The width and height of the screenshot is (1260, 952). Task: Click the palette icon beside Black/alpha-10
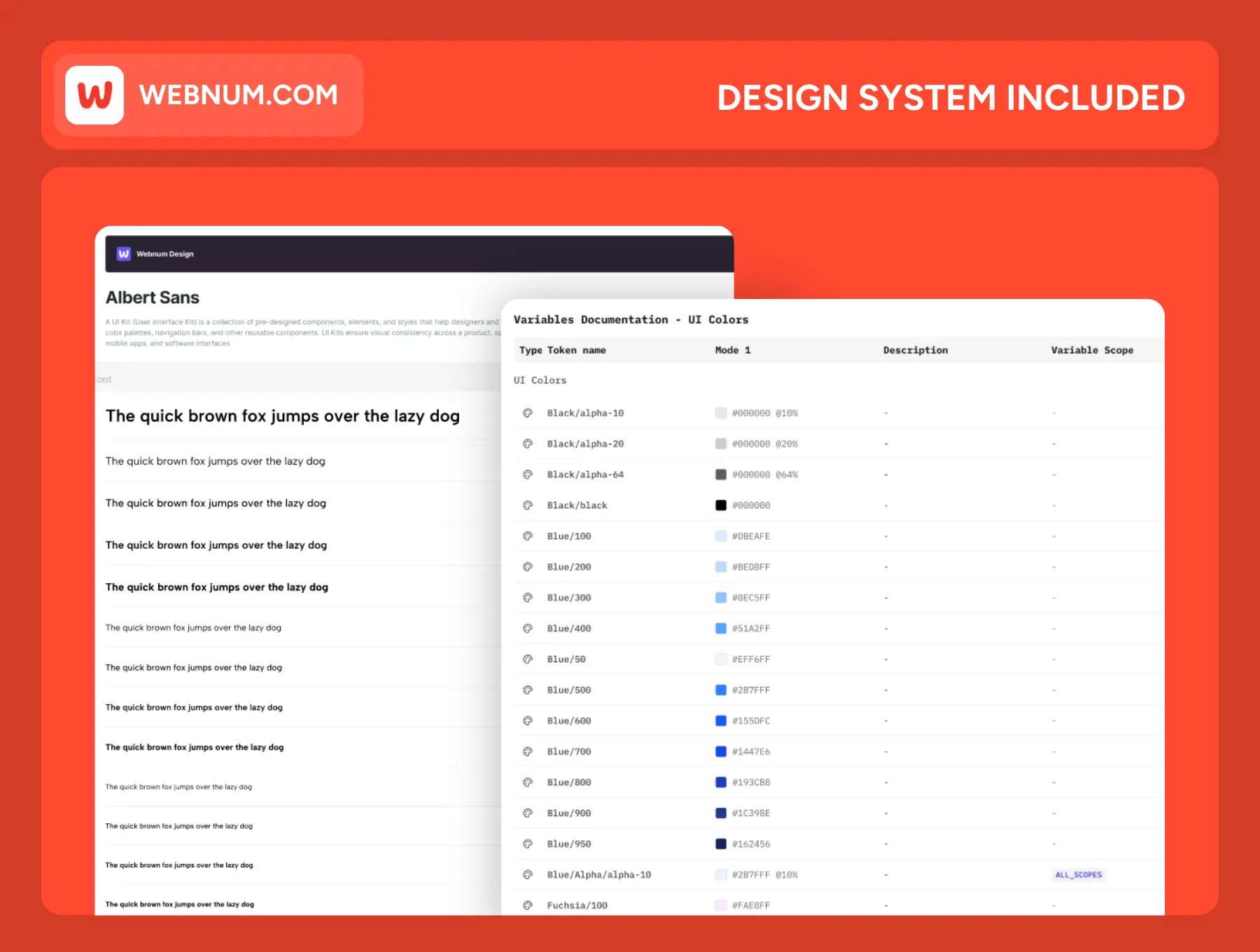pyautogui.click(x=528, y=413)
